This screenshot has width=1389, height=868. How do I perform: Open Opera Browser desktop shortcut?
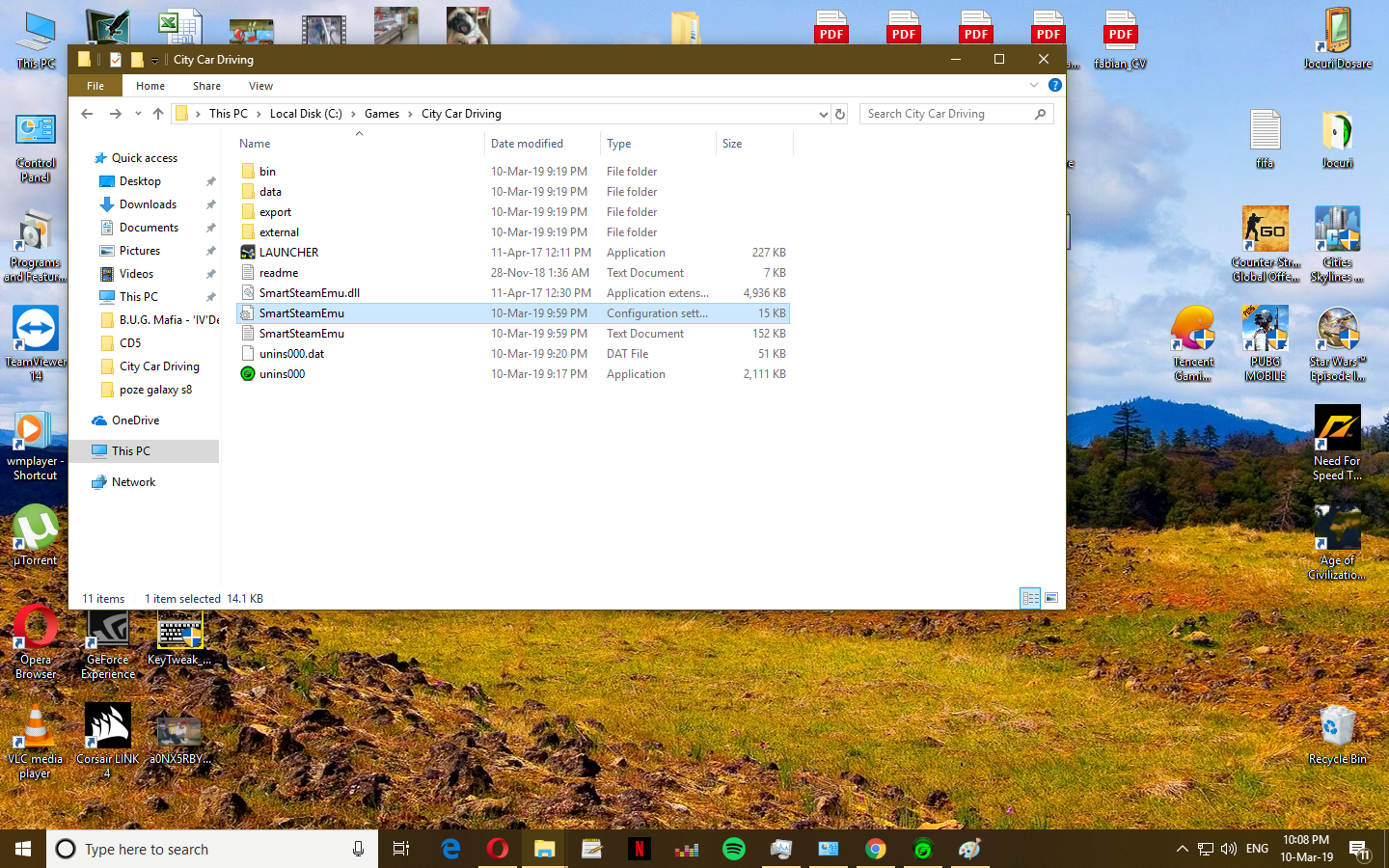click(x=36, y=642)
